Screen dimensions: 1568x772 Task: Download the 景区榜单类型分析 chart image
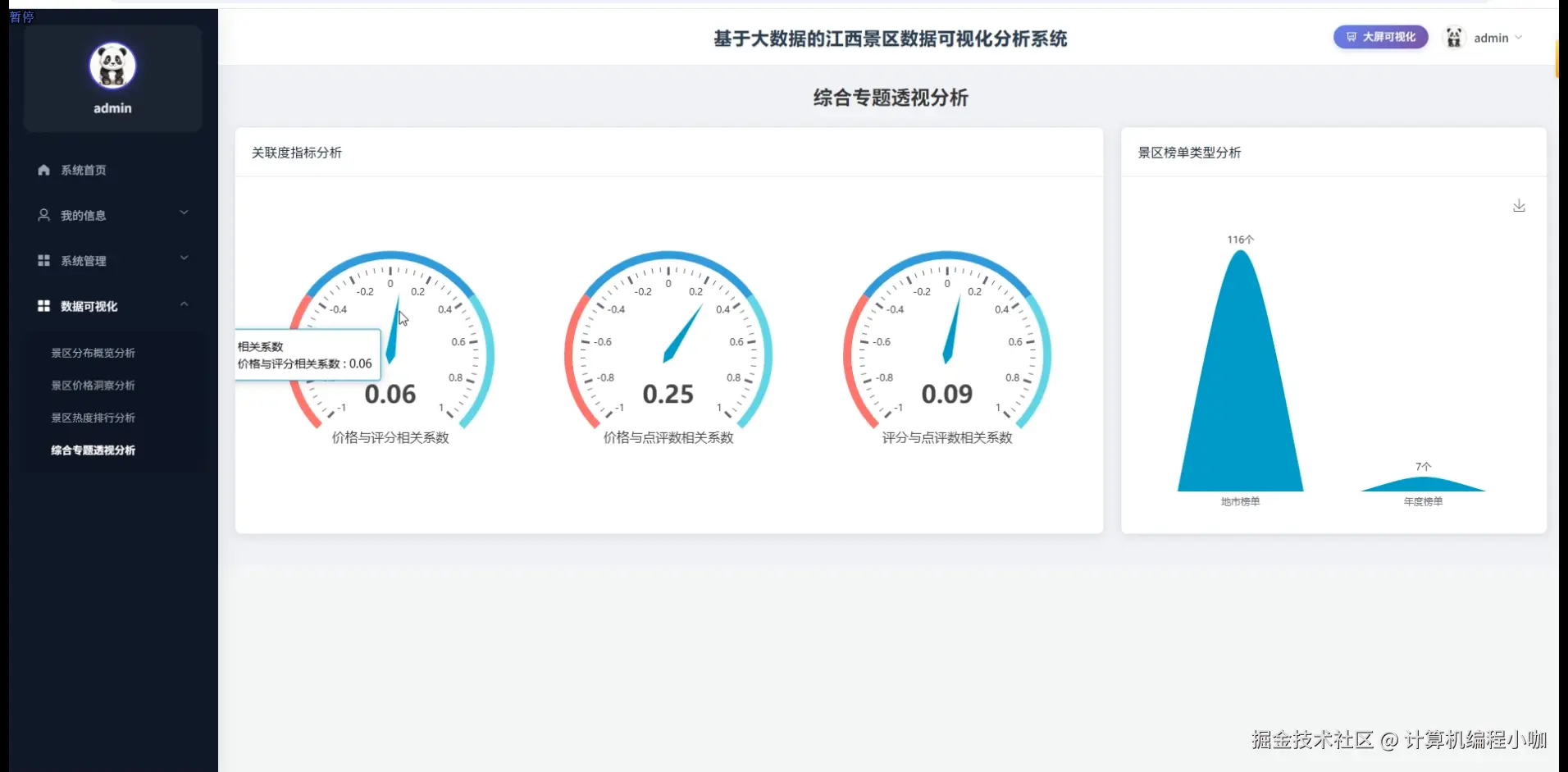pos(1519,206)
